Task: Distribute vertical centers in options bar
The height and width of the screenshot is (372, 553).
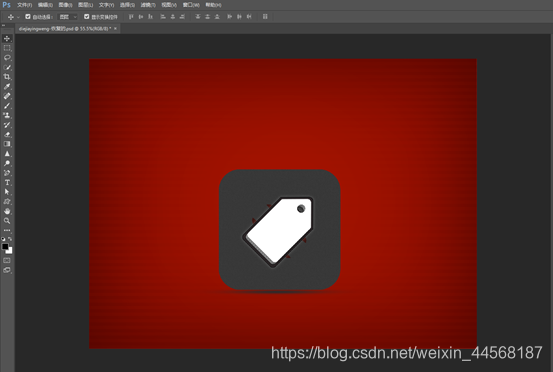Action: tap(207, 17)
